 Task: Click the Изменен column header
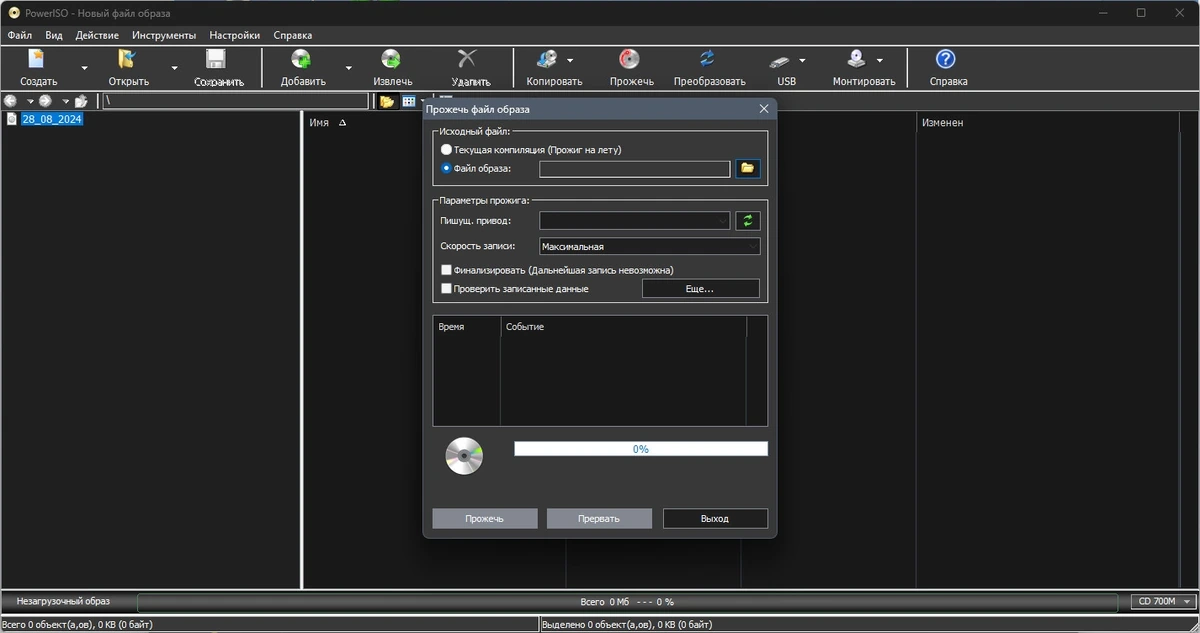(943, 122)
